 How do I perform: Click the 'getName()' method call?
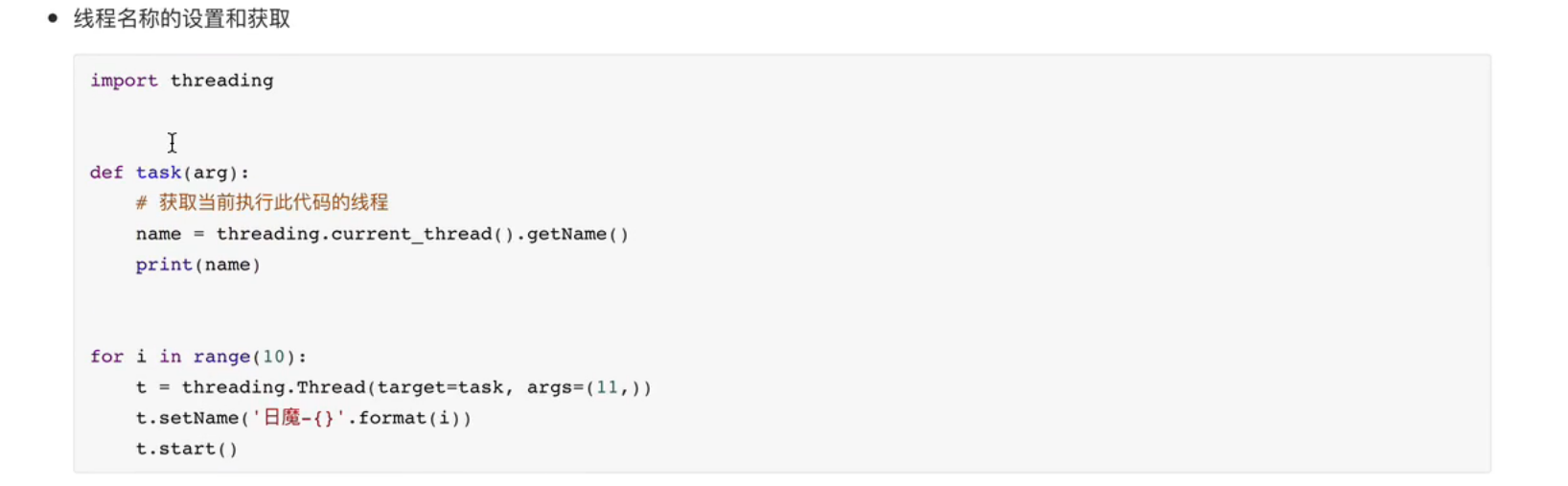[x=578, y=234]
